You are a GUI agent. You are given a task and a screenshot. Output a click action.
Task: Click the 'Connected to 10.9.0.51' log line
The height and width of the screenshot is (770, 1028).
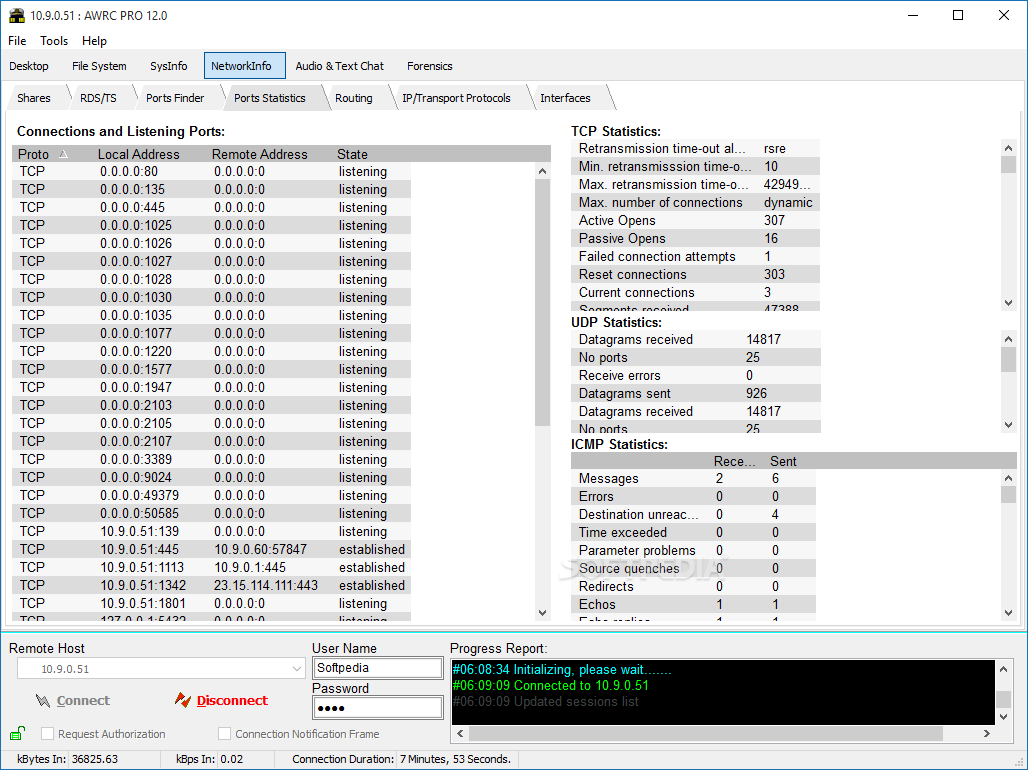click(x=551, y=685)
